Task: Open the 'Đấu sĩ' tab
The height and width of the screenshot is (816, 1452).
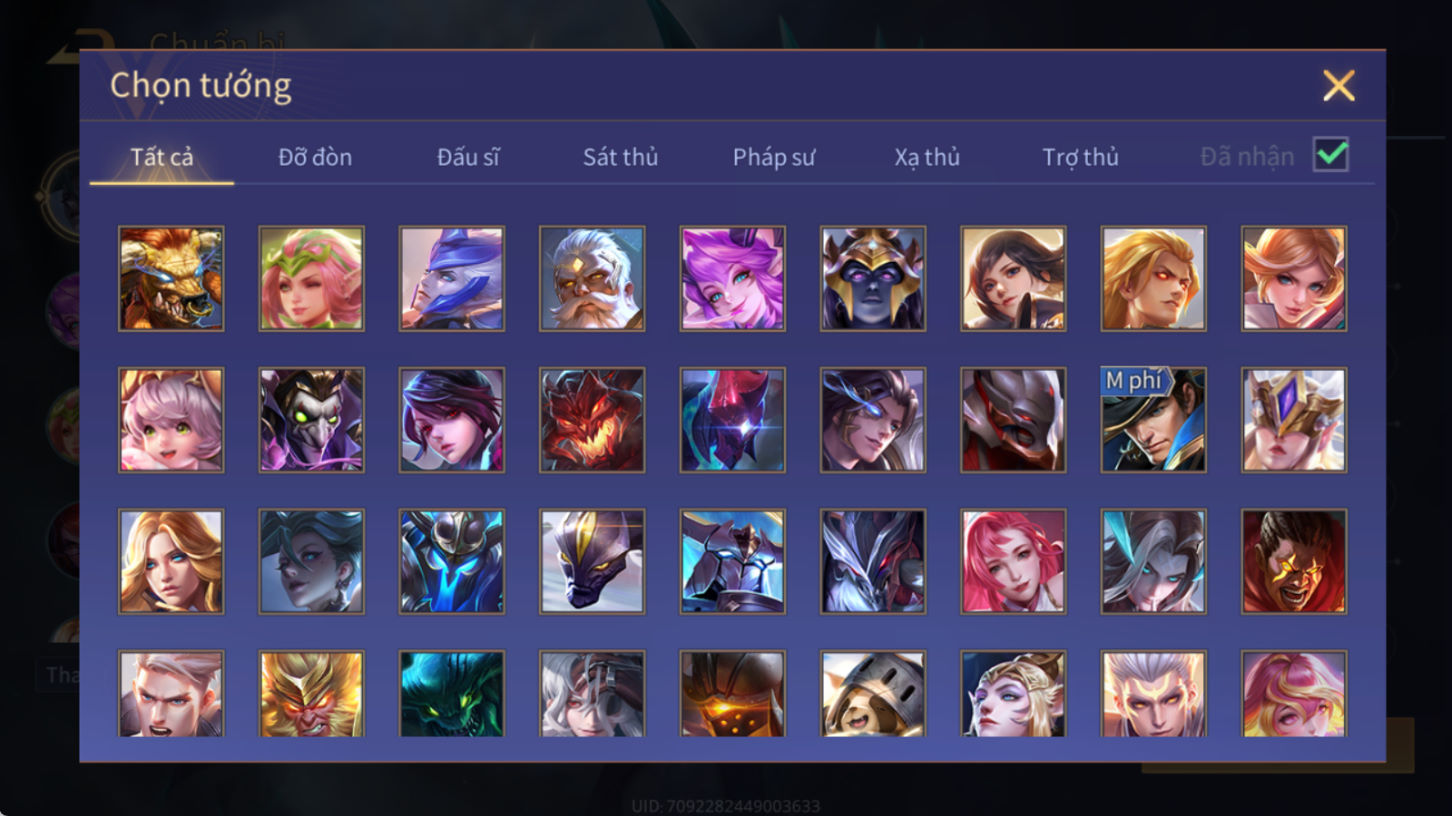Action: (x=468, y=157)
